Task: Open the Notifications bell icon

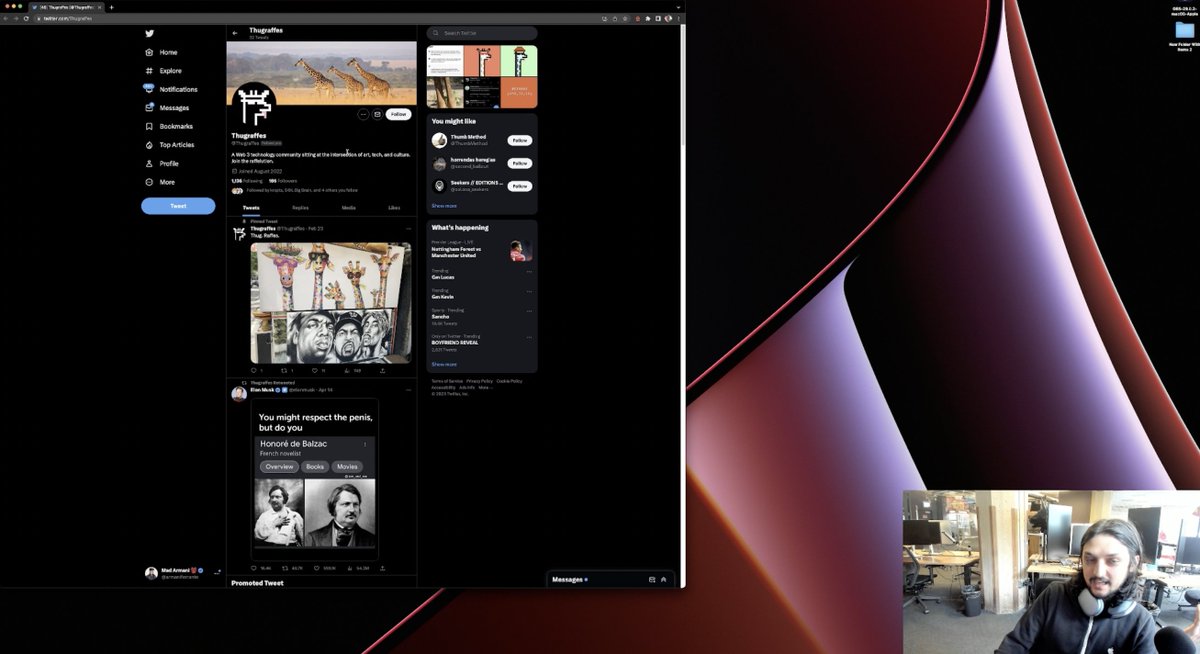Action: 149,89
